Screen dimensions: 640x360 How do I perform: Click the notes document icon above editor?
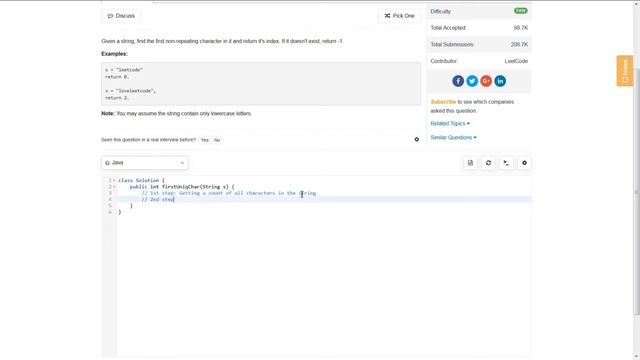(x=470, y=163)
